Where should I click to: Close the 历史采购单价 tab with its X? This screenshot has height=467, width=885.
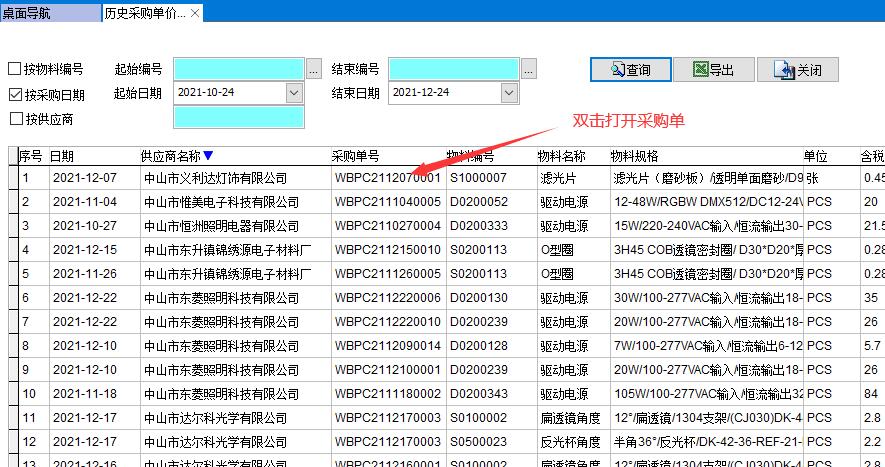click(195, 13)
